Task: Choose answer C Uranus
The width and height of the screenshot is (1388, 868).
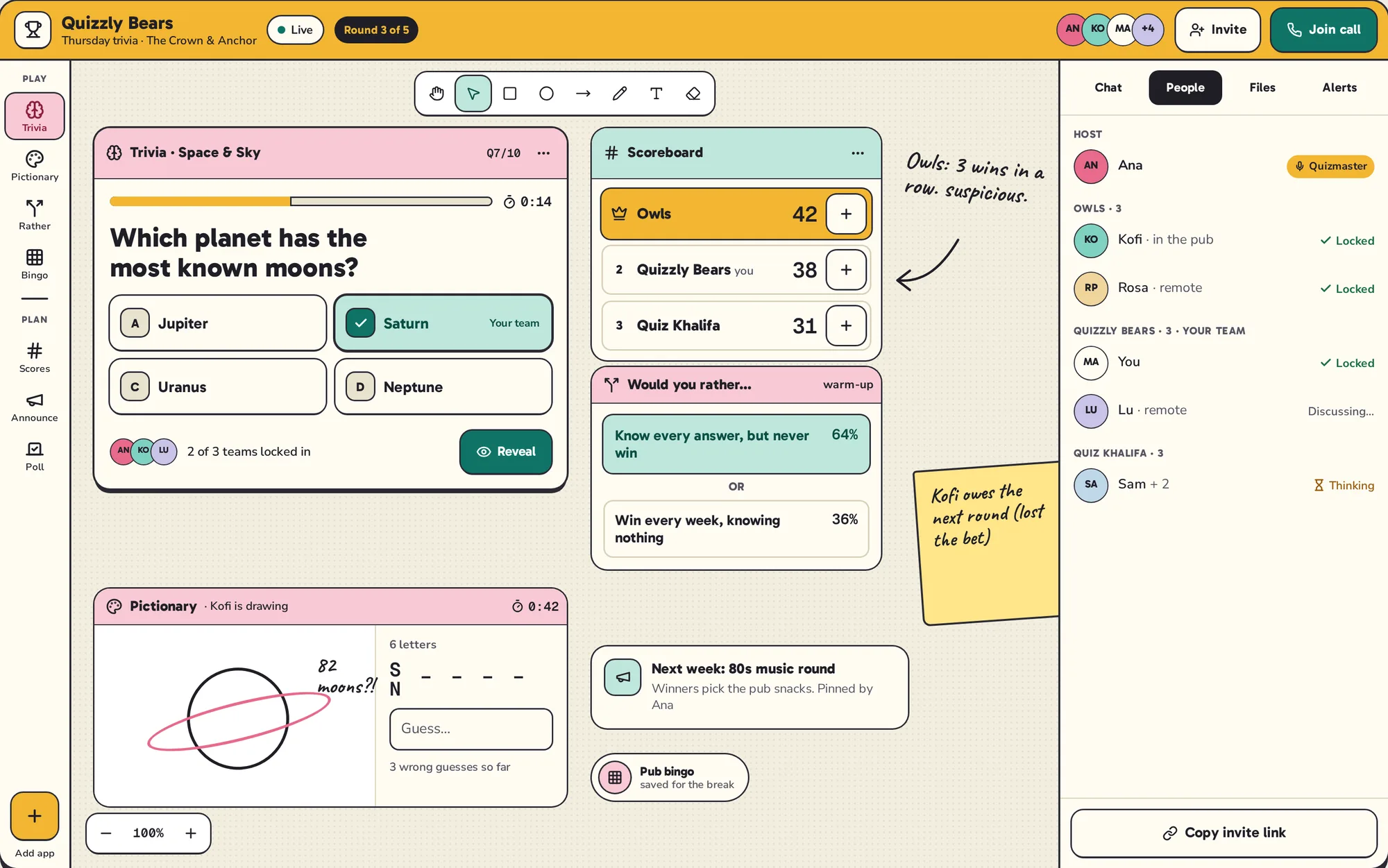Action: pyautogui.click(x=218, y=387)
